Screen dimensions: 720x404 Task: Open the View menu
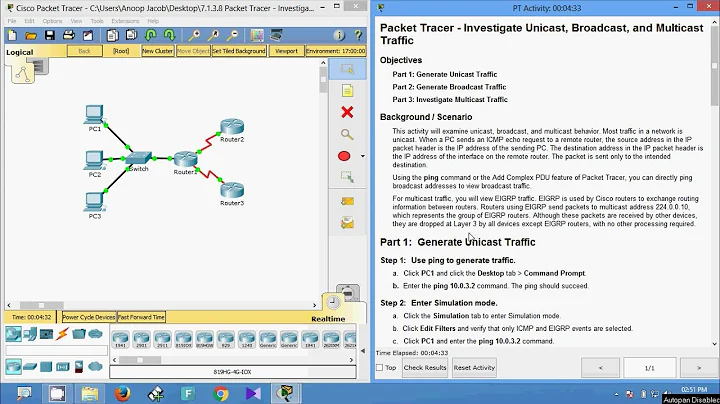coord(76,21)
